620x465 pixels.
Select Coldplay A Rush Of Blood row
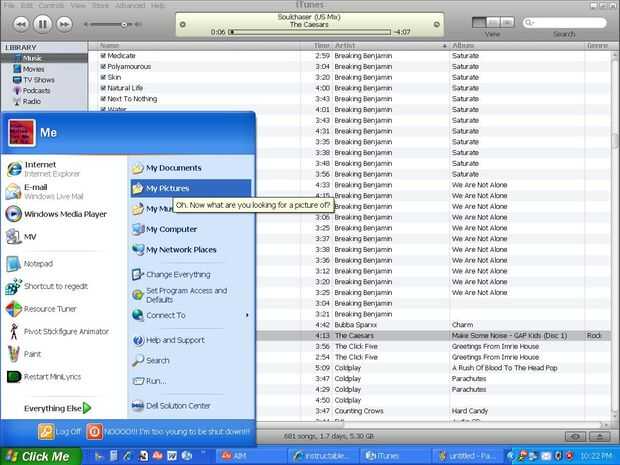(433, 368)
